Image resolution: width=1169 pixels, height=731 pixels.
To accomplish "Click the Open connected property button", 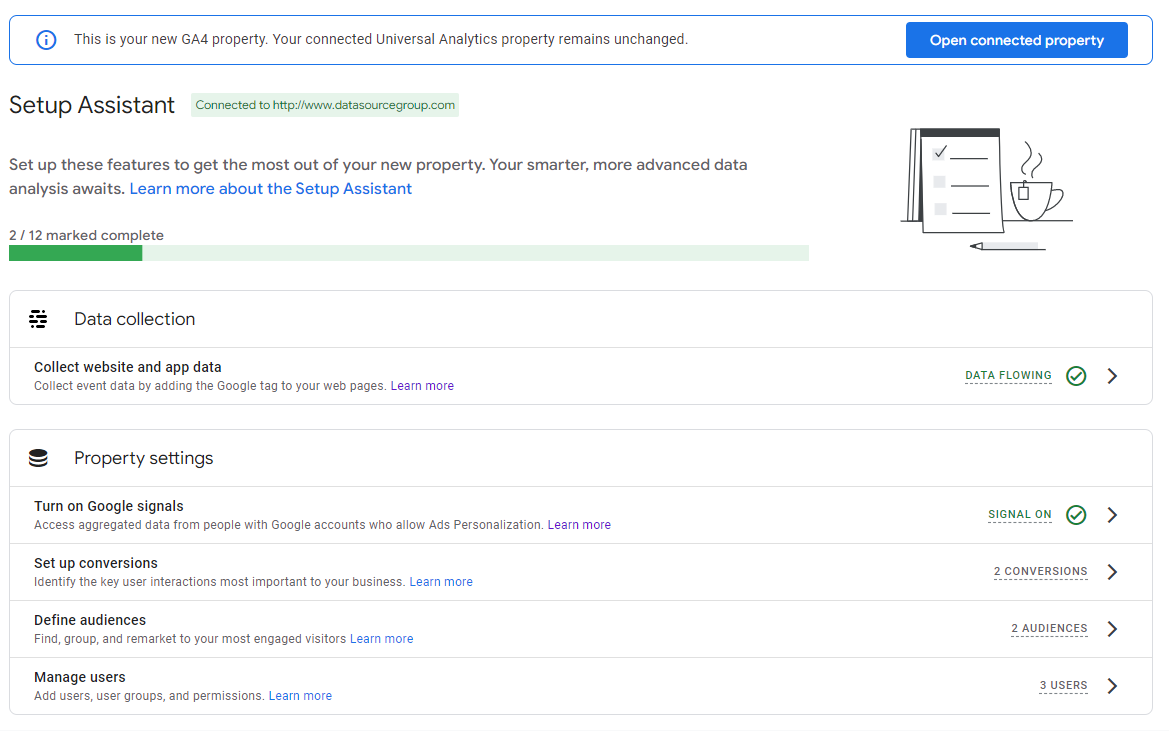I will [1016, 40].
